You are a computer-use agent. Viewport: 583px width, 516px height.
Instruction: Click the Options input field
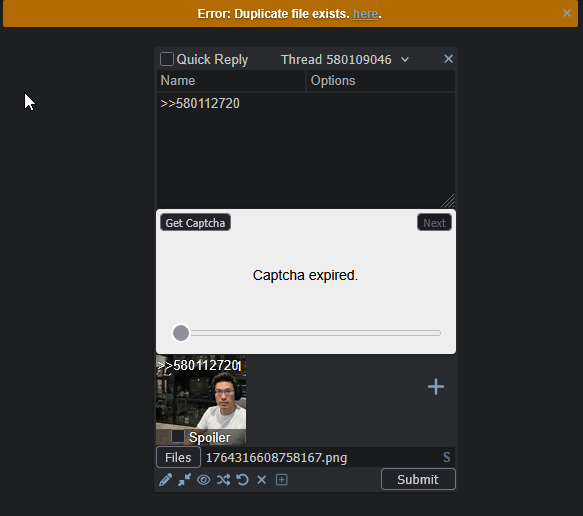381,81
